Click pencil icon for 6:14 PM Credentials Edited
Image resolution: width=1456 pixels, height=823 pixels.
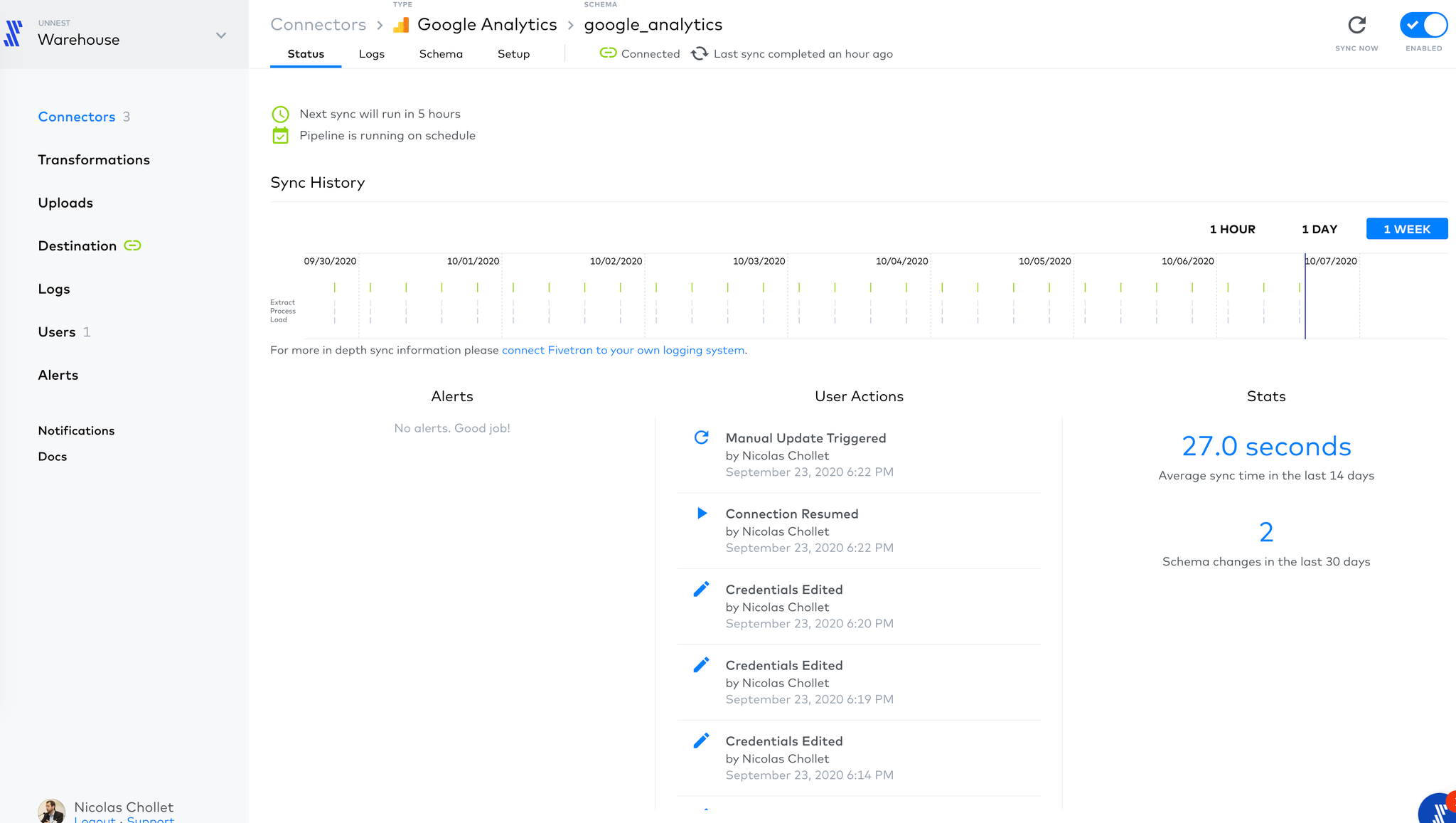(701, 740)
